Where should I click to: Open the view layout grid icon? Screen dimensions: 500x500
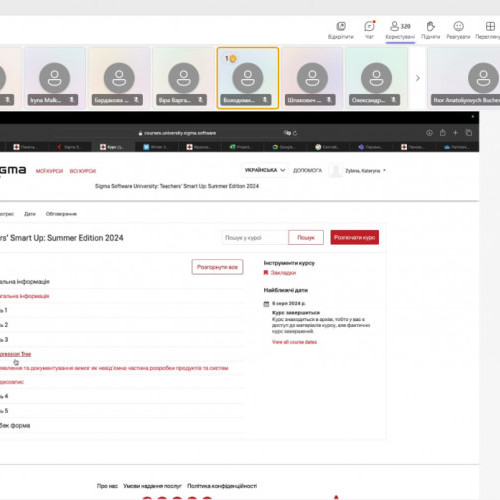(x=490, y=26)
